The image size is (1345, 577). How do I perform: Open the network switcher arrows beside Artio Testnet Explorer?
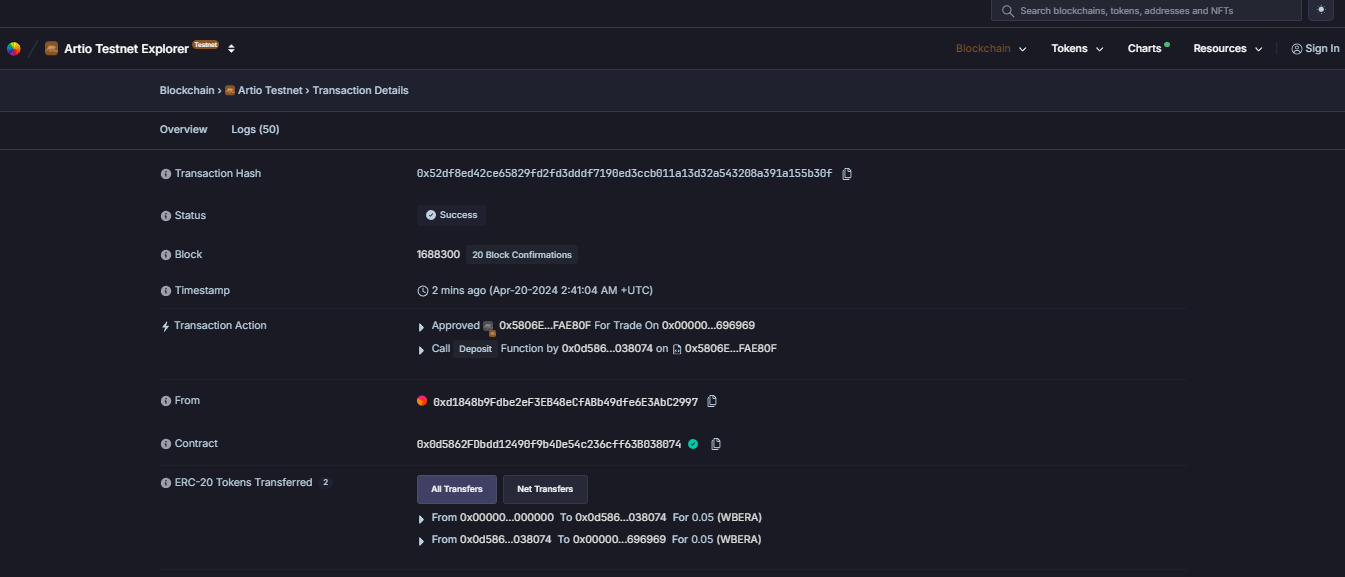click(x=231, y=48)
